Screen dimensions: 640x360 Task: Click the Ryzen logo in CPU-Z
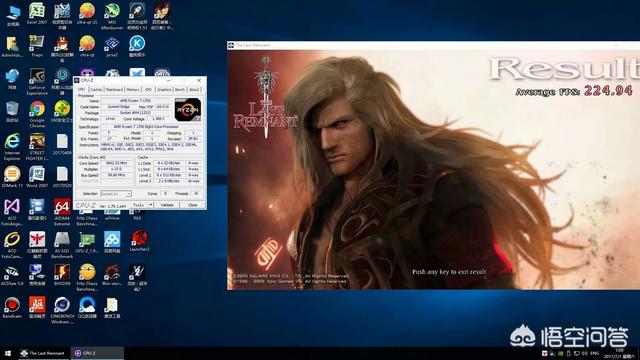pyautogui.click(x=188, y=110)
